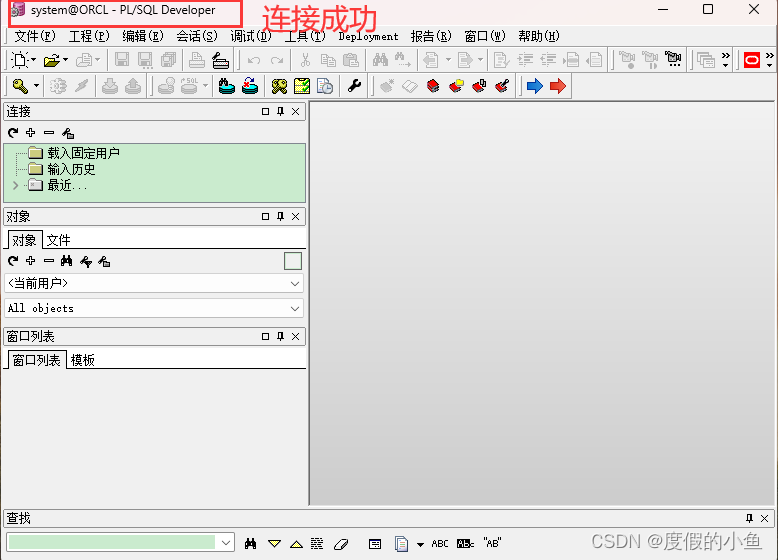778x560 pixels.
Task: Toggle the pin on 连接 panel
Action: pos(280,112)
